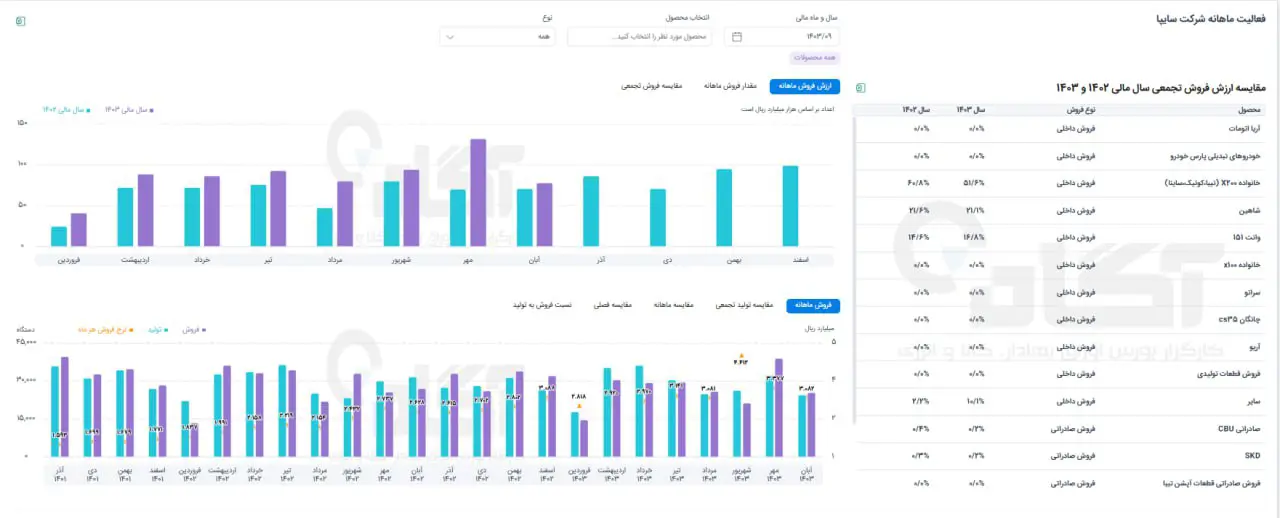
Task: Click the فعالیت ماهانه شرکت سایپا page title
Action: pyautogui.click(x=1213, y=19)
